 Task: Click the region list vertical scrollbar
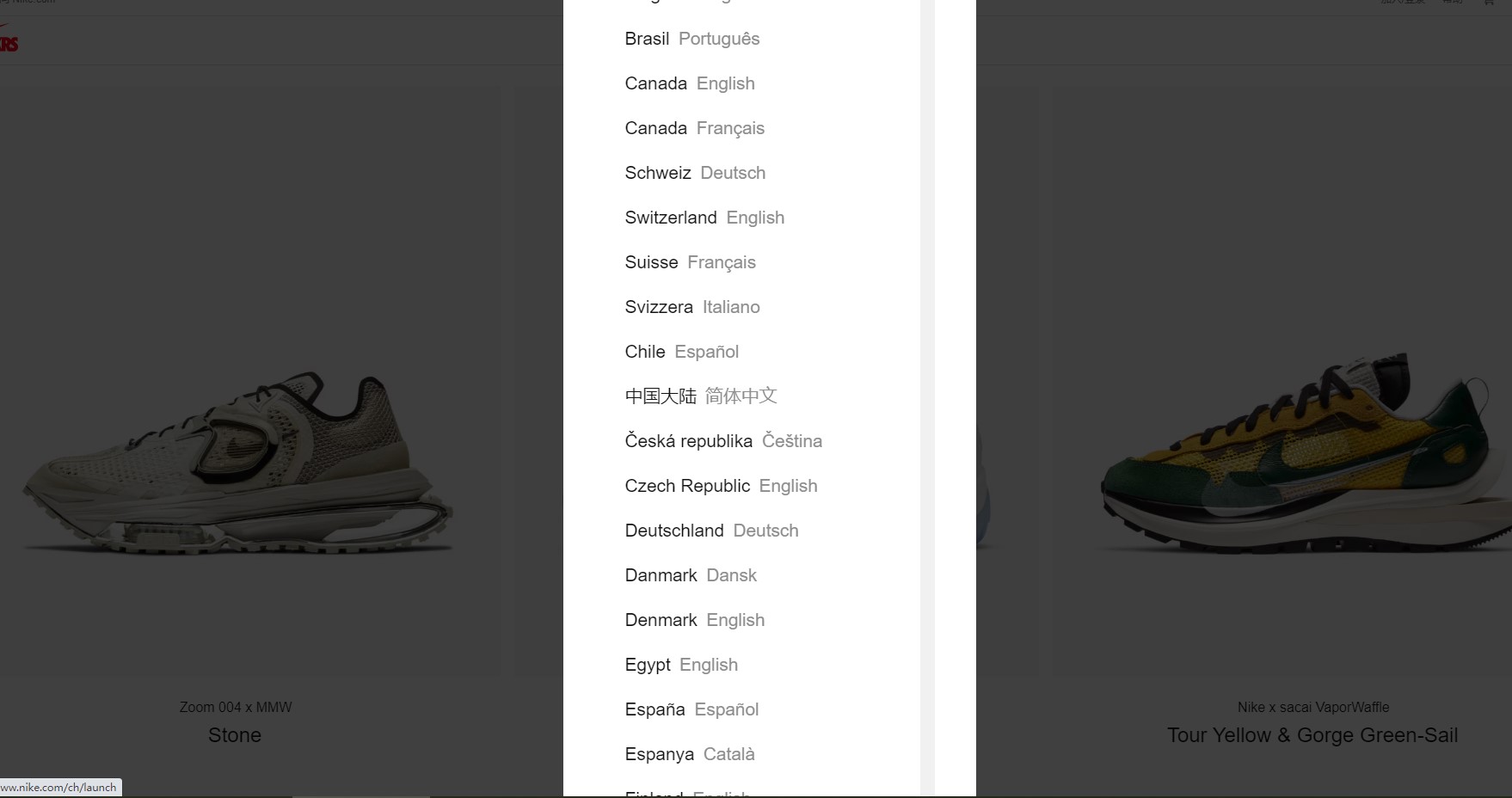tap(927, 398)
